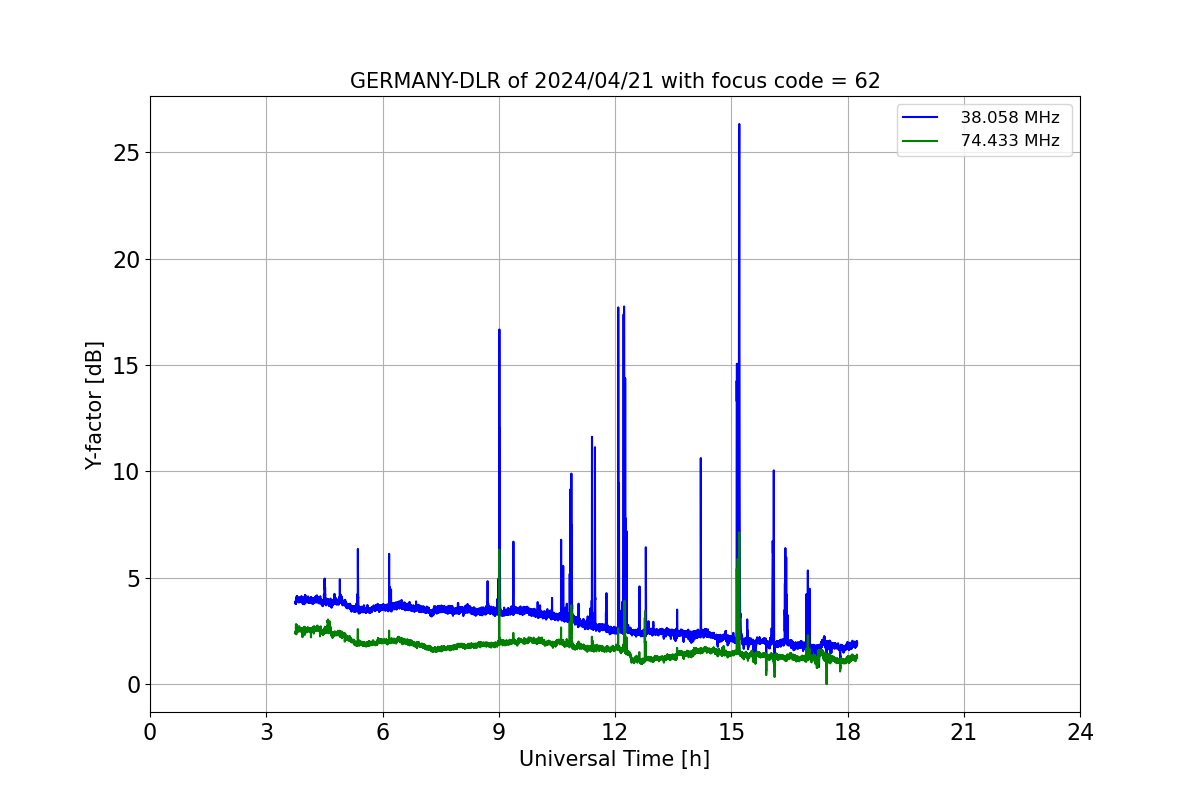Click x-axis tick label 6
This screenshot has height=800, width=1200.
383,733
